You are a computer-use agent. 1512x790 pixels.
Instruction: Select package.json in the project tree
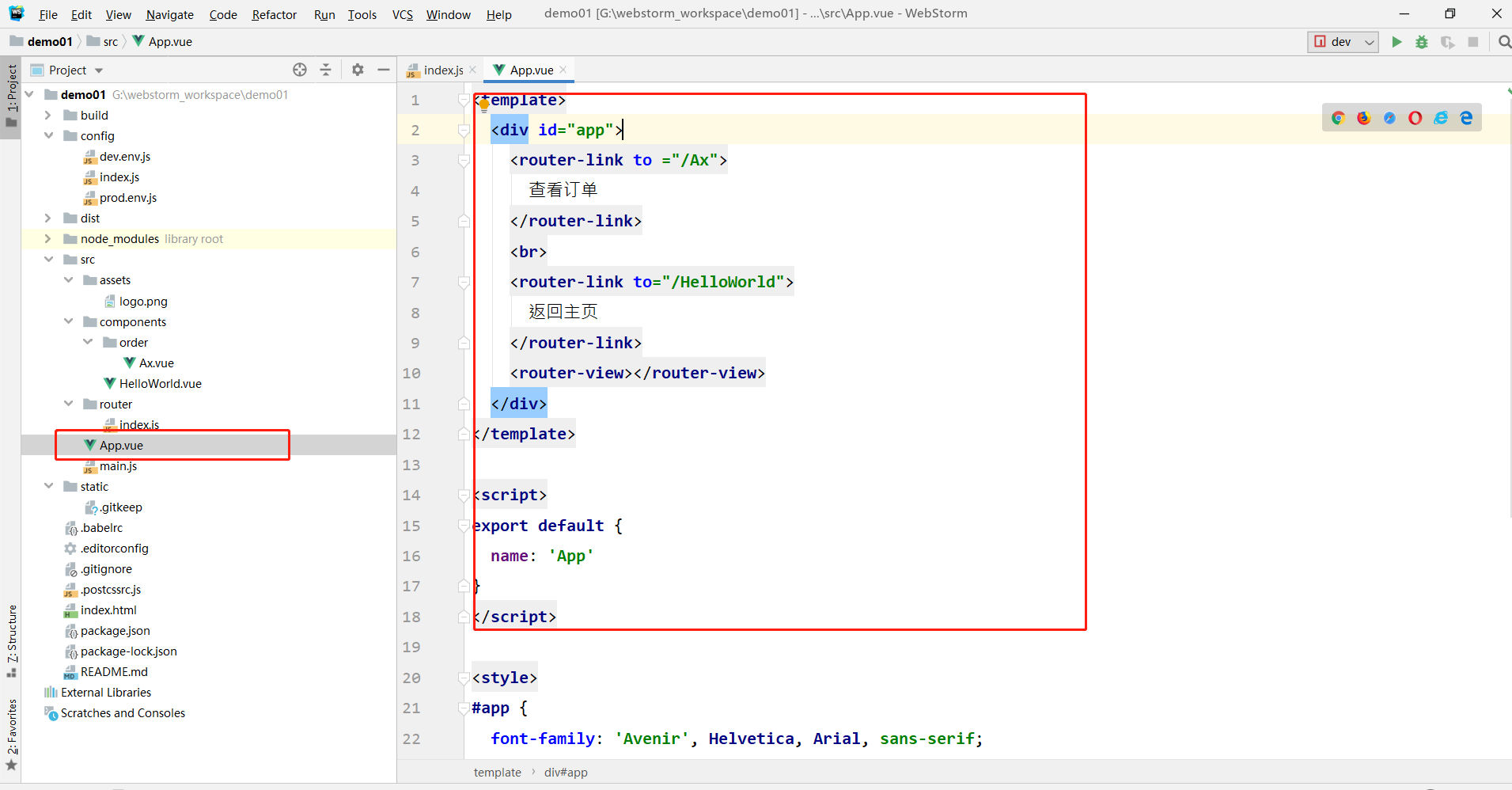(x=116, y=630)
